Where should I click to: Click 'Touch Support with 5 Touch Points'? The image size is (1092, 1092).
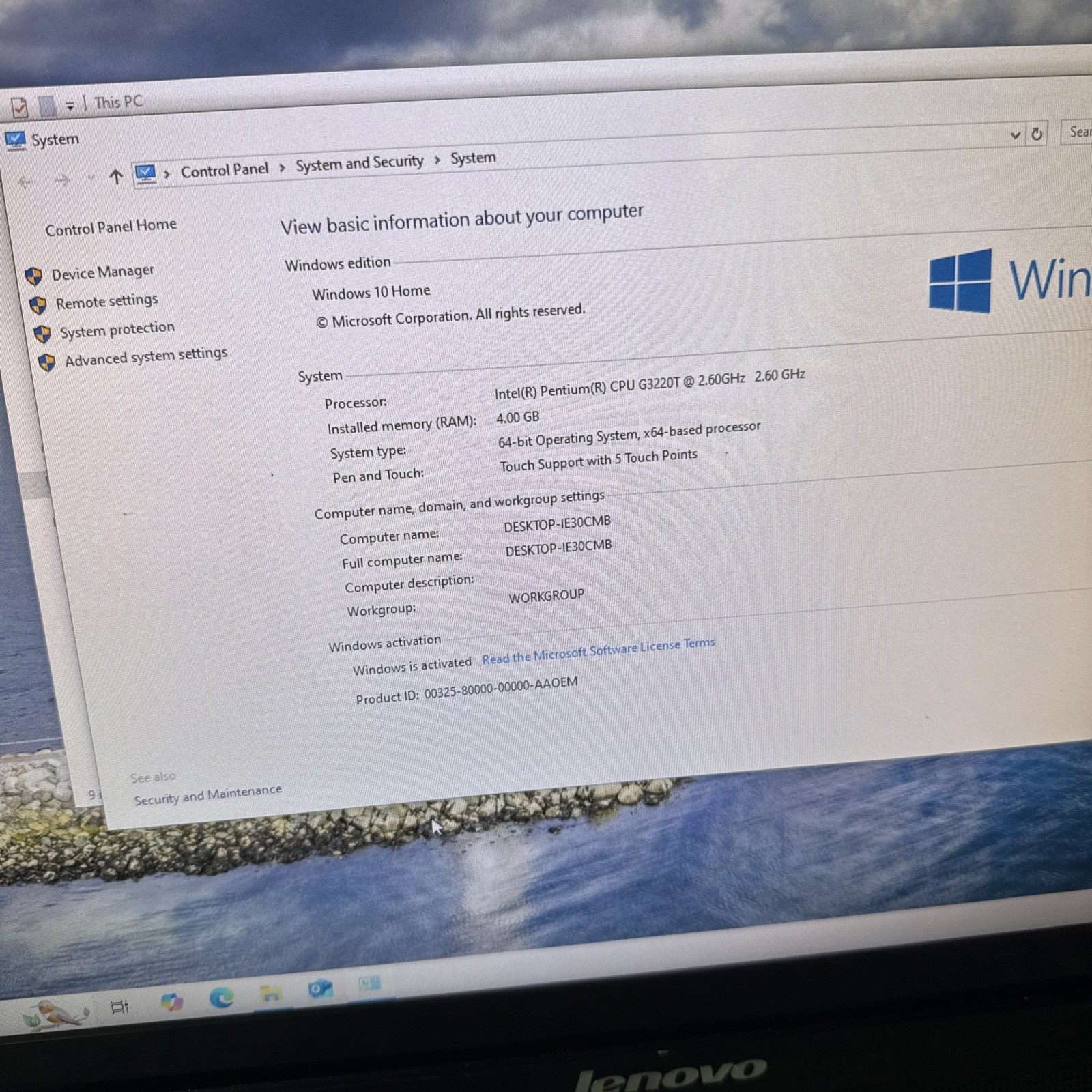coord(598,461)
